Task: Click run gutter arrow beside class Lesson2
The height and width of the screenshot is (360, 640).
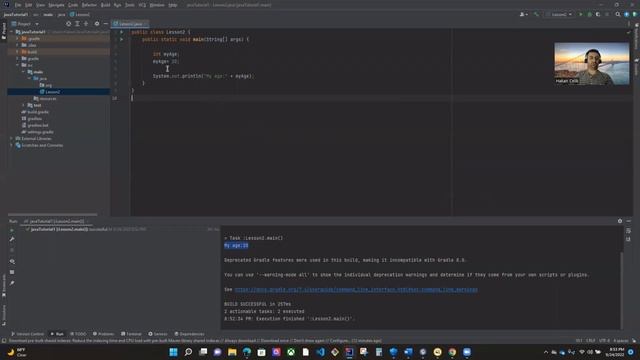Action: tap(122, 32)
